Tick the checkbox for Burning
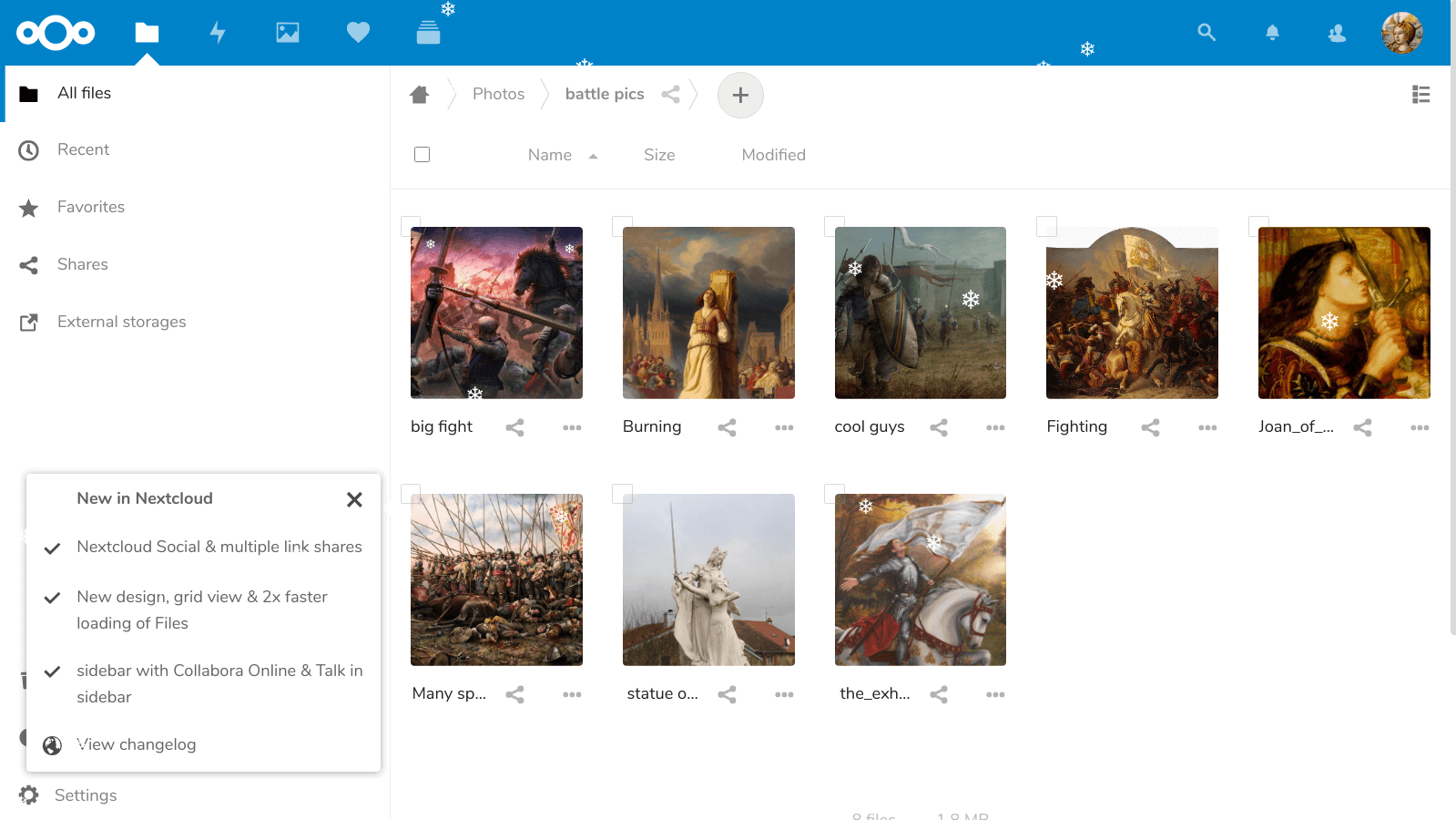1456x820 pixels. pyautogui.click(x=622, y=226)
